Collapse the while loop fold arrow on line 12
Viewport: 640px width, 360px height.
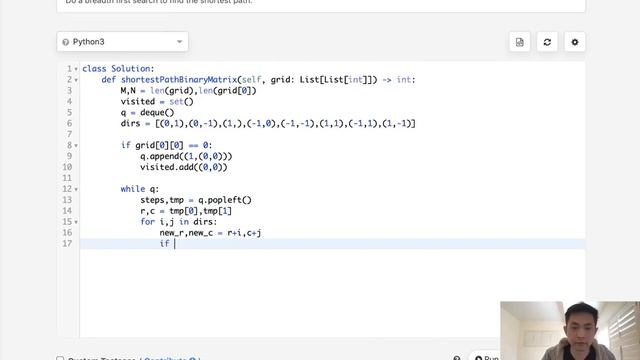[x=76, y=189]
